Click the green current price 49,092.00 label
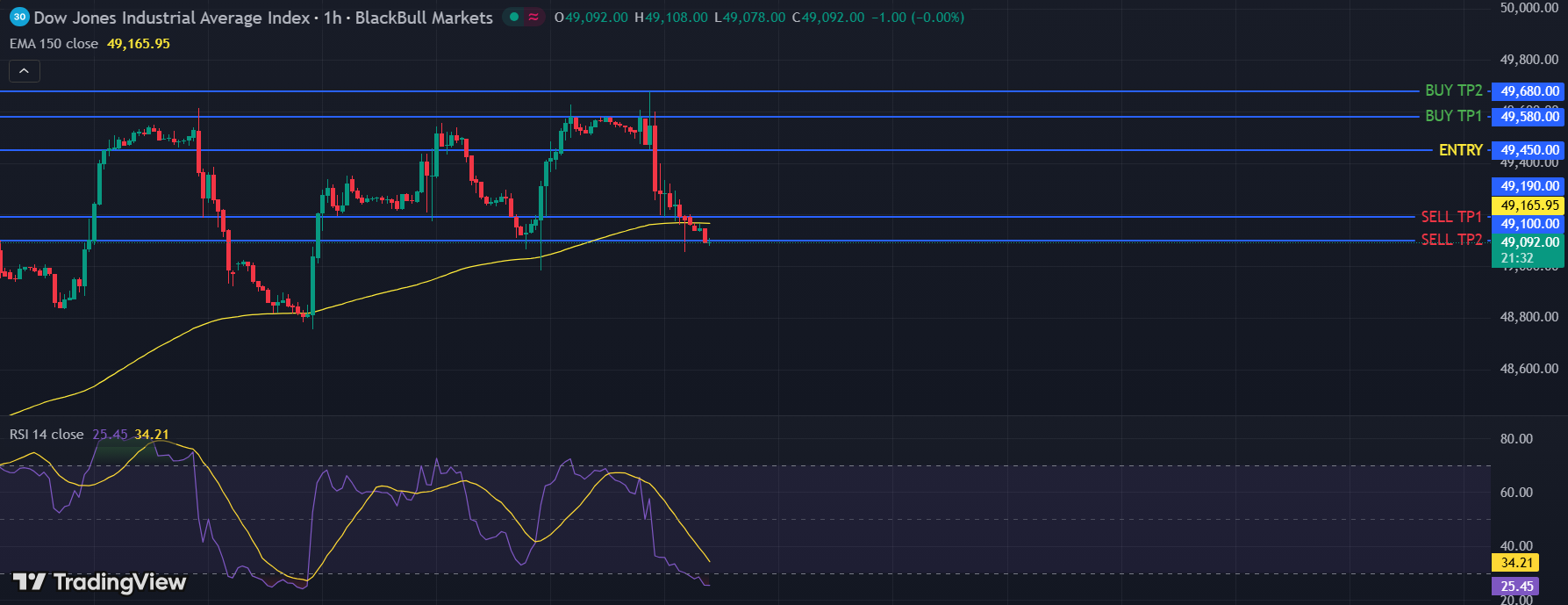Image resolution: width=1568 pixels, height=605 pixels. [1529, 242]
